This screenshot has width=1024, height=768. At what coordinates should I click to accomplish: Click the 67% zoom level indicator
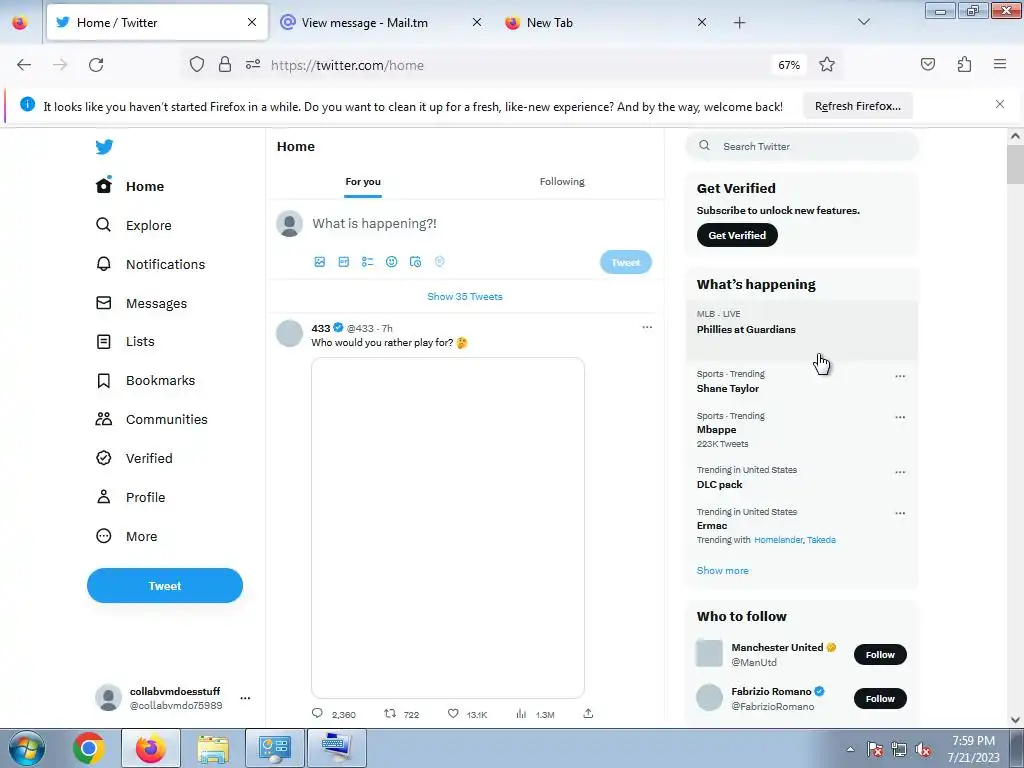(789, 65)
